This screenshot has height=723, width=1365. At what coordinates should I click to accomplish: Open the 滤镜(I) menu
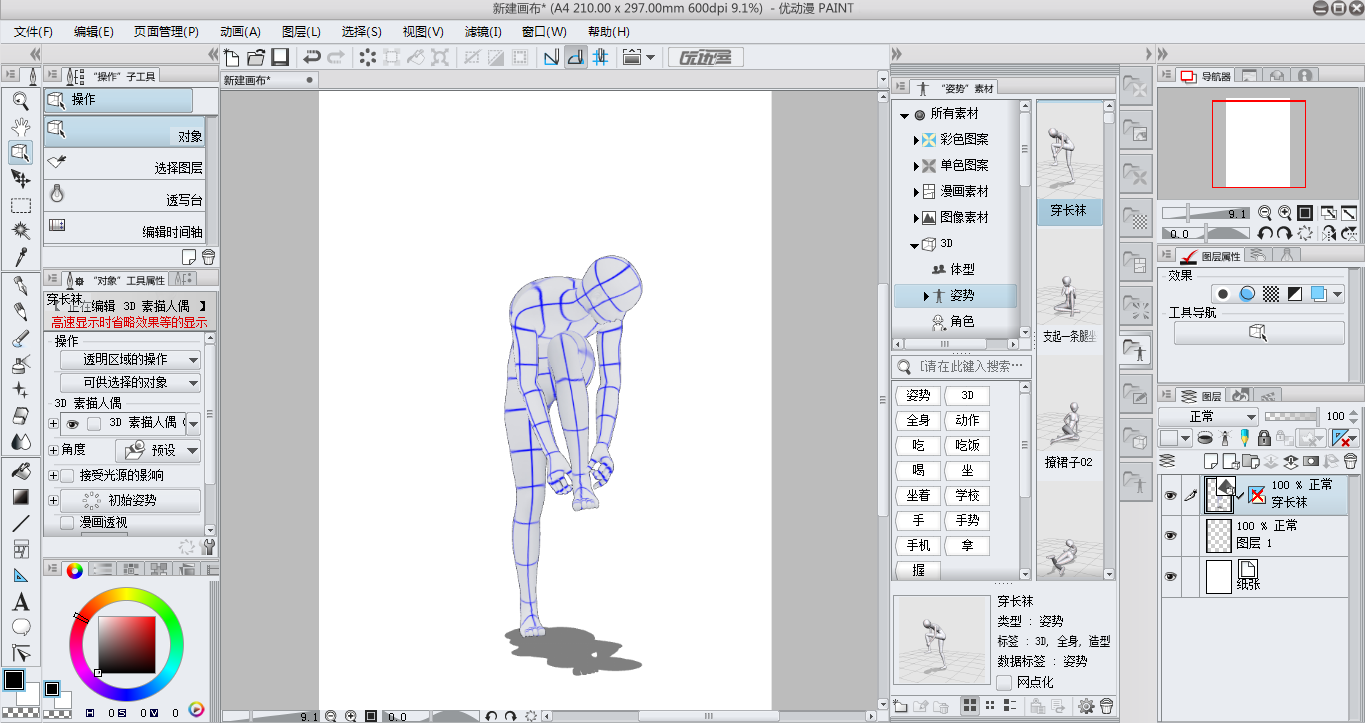pos(483,32)
